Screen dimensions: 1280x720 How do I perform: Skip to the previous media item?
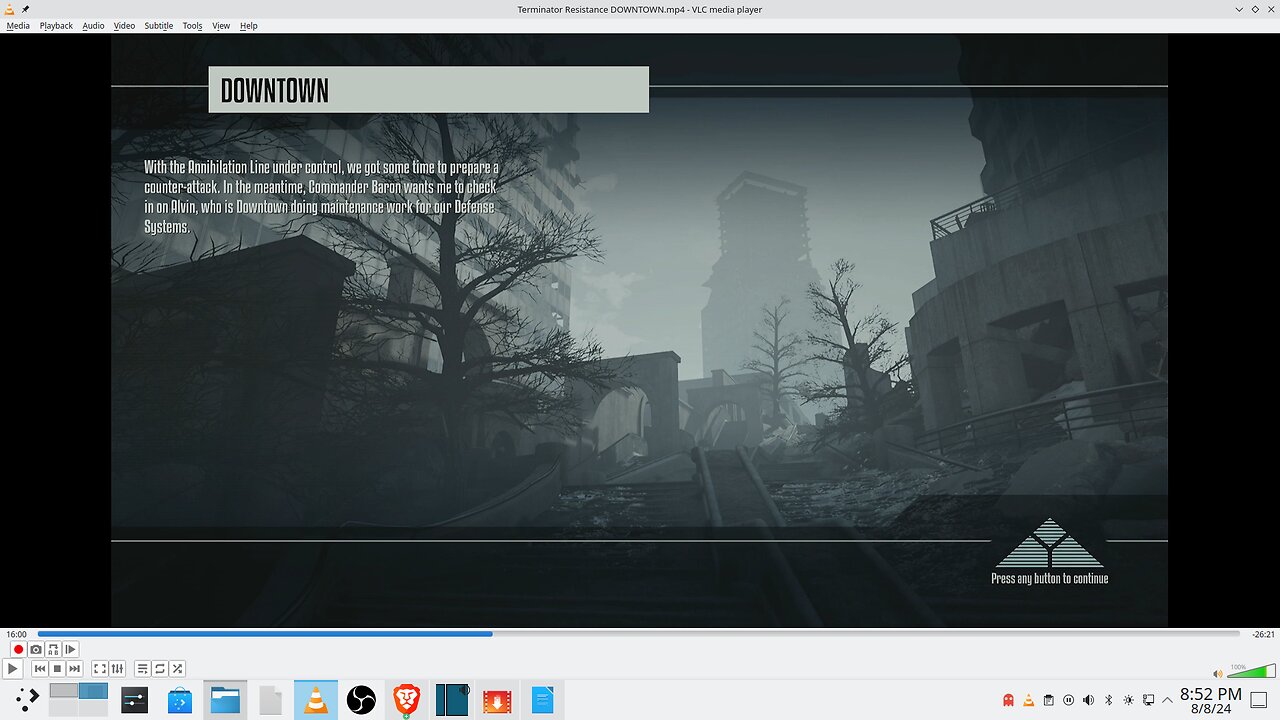tap(40, 669)
